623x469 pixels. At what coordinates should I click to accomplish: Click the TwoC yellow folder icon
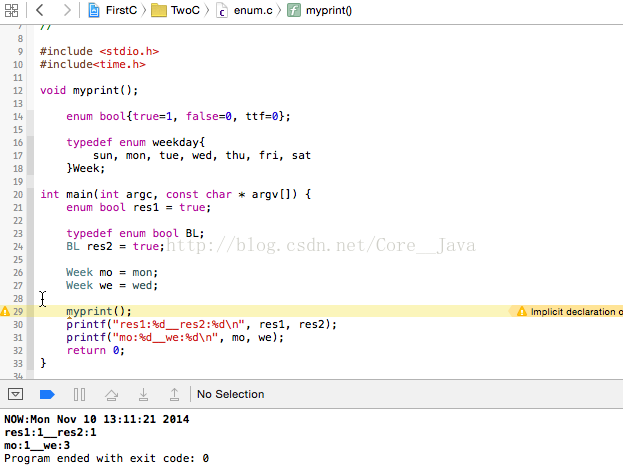click(159, 11)
